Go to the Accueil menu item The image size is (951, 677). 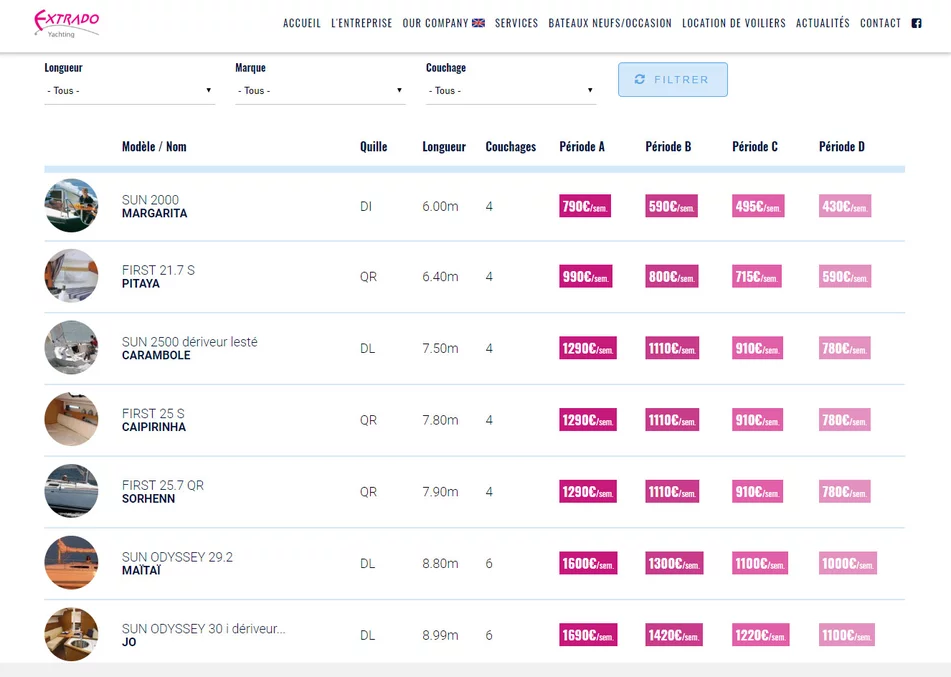(x=302, y=23)
